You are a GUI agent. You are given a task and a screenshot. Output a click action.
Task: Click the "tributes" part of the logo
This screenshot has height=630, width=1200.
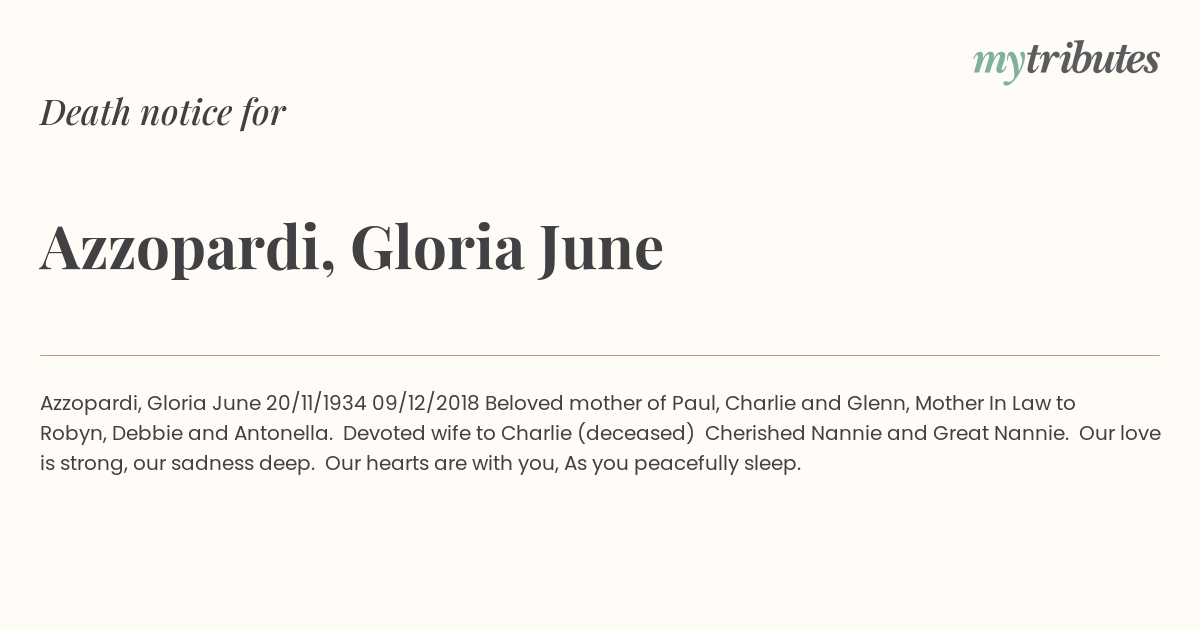pyautogui.click(x=1093, y=59)
